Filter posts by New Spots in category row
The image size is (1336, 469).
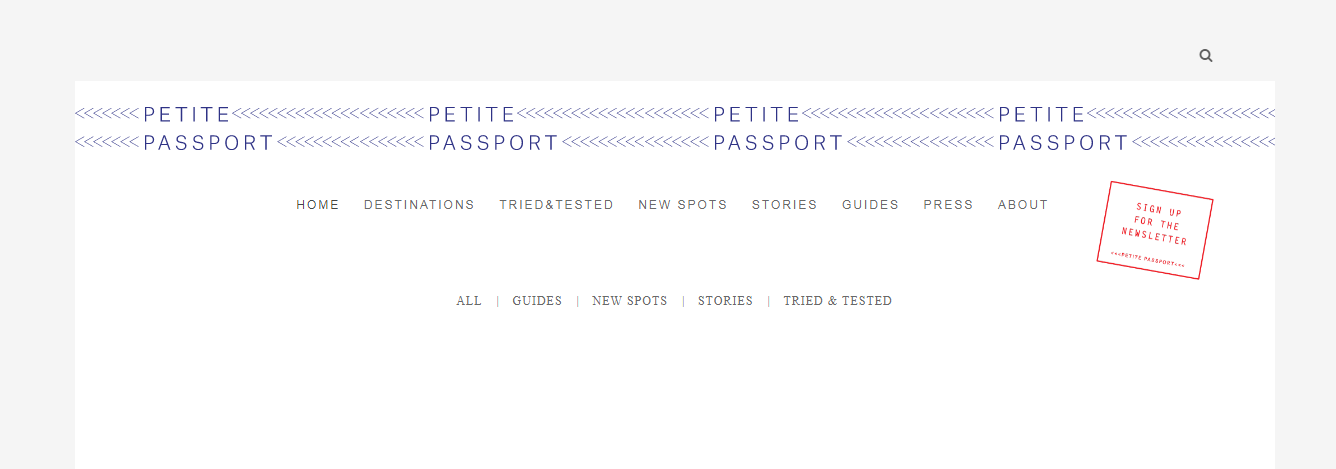click(630, 301)
